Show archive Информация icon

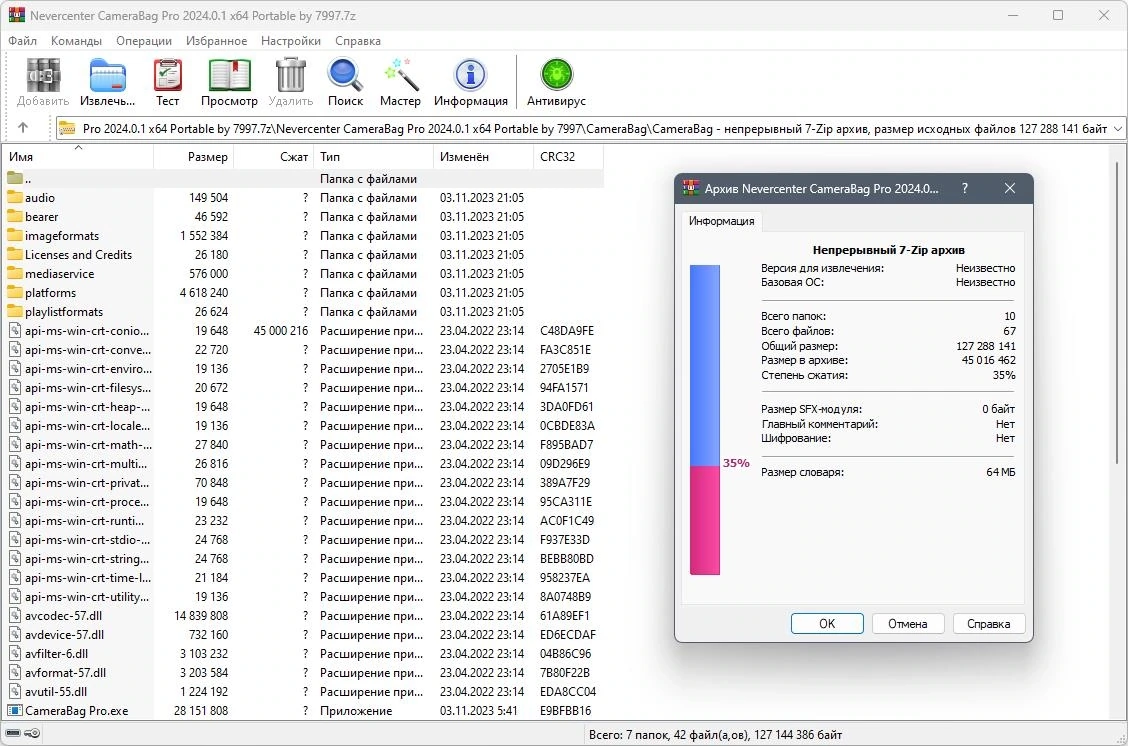coord(470,76)
